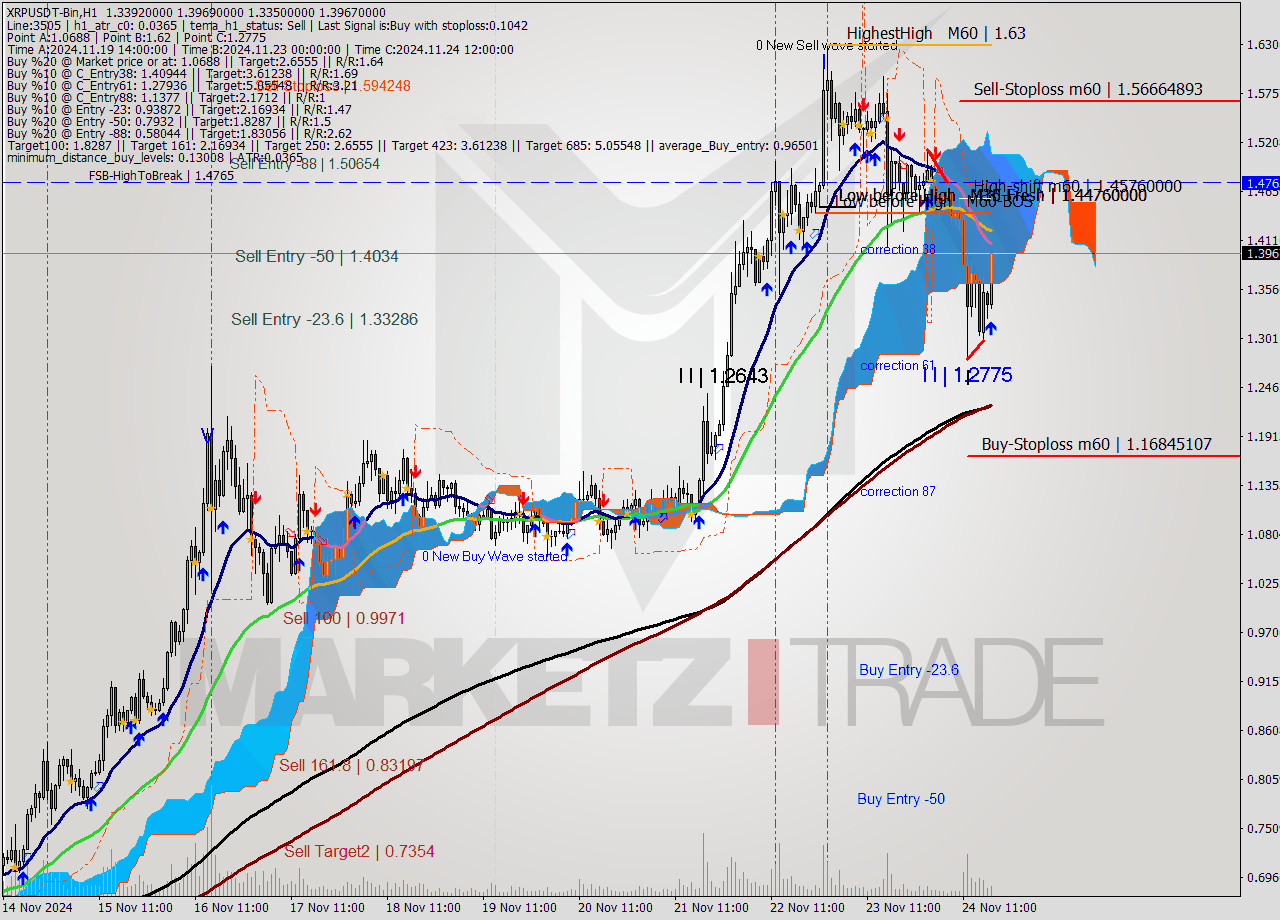
Task: Click the '20 Nov 11:00' time axis label
Action: (615, 908)
